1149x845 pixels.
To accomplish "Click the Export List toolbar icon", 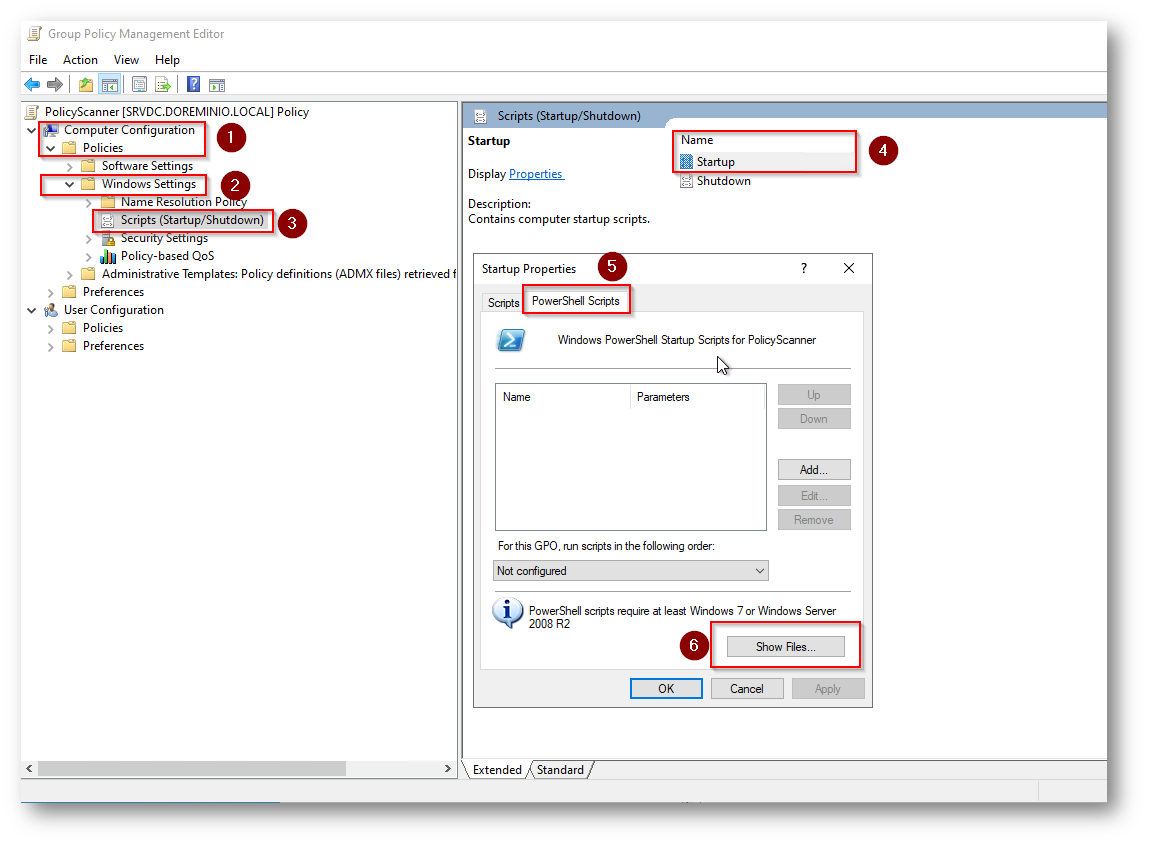I will pyautogui.click(x=163, y=85).
